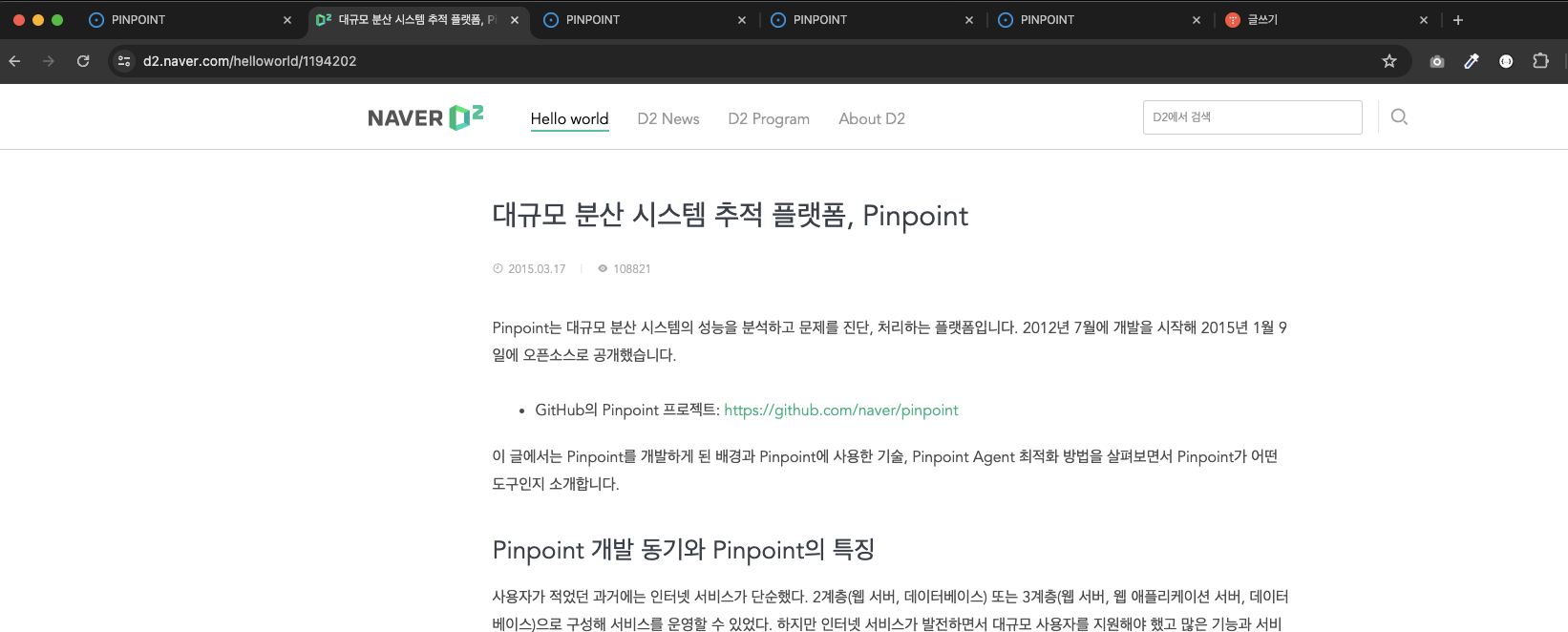The width and height of the screenshot is (1568, 632).
Task: Focus the D2에서 검색 search field
Action: [x=1252, y=117]
